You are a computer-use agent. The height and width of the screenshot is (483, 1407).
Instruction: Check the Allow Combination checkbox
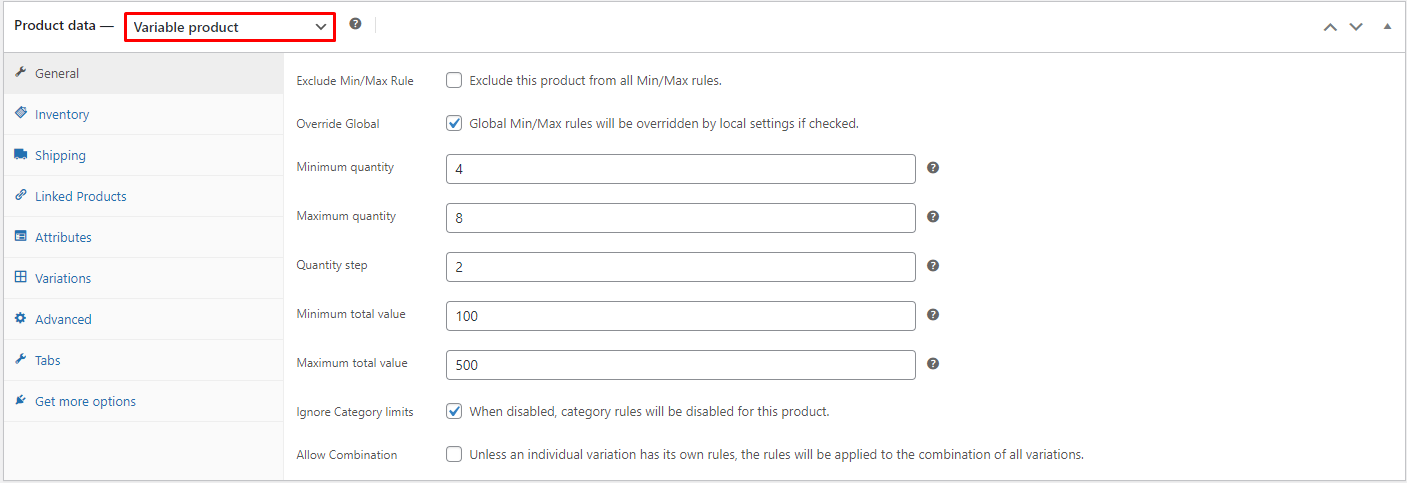[455, 454]
